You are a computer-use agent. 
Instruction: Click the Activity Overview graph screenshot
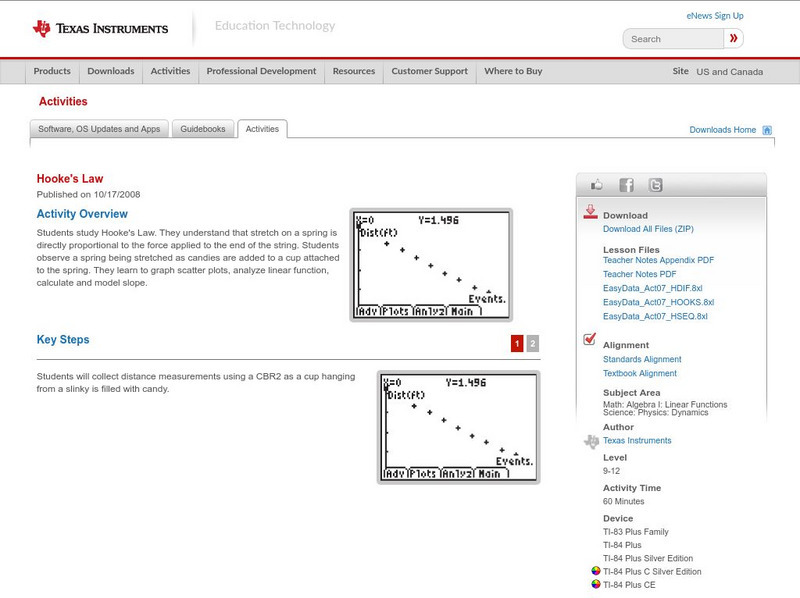[x=431, y=265]
